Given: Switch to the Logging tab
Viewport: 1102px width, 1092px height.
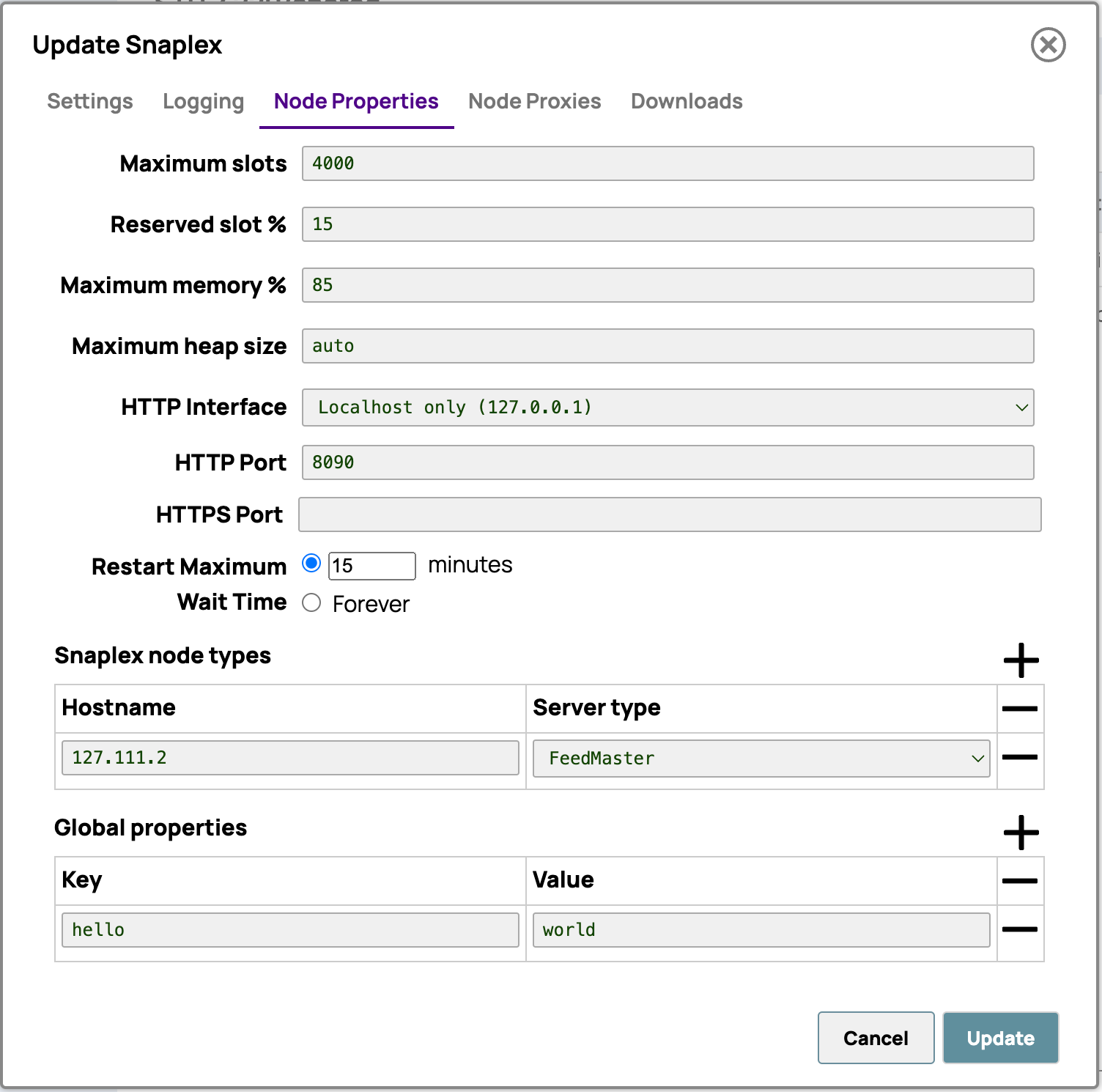Looking at the screenshot, I should (203, 102).
